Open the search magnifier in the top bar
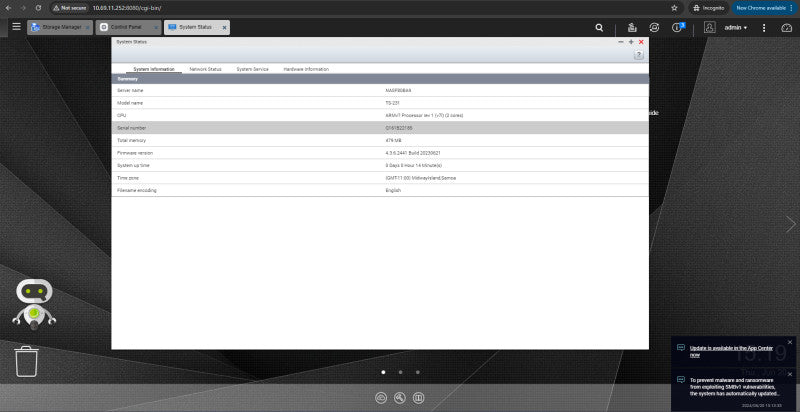The height and width of the screenshot is (412, 800). click(599, 28)
